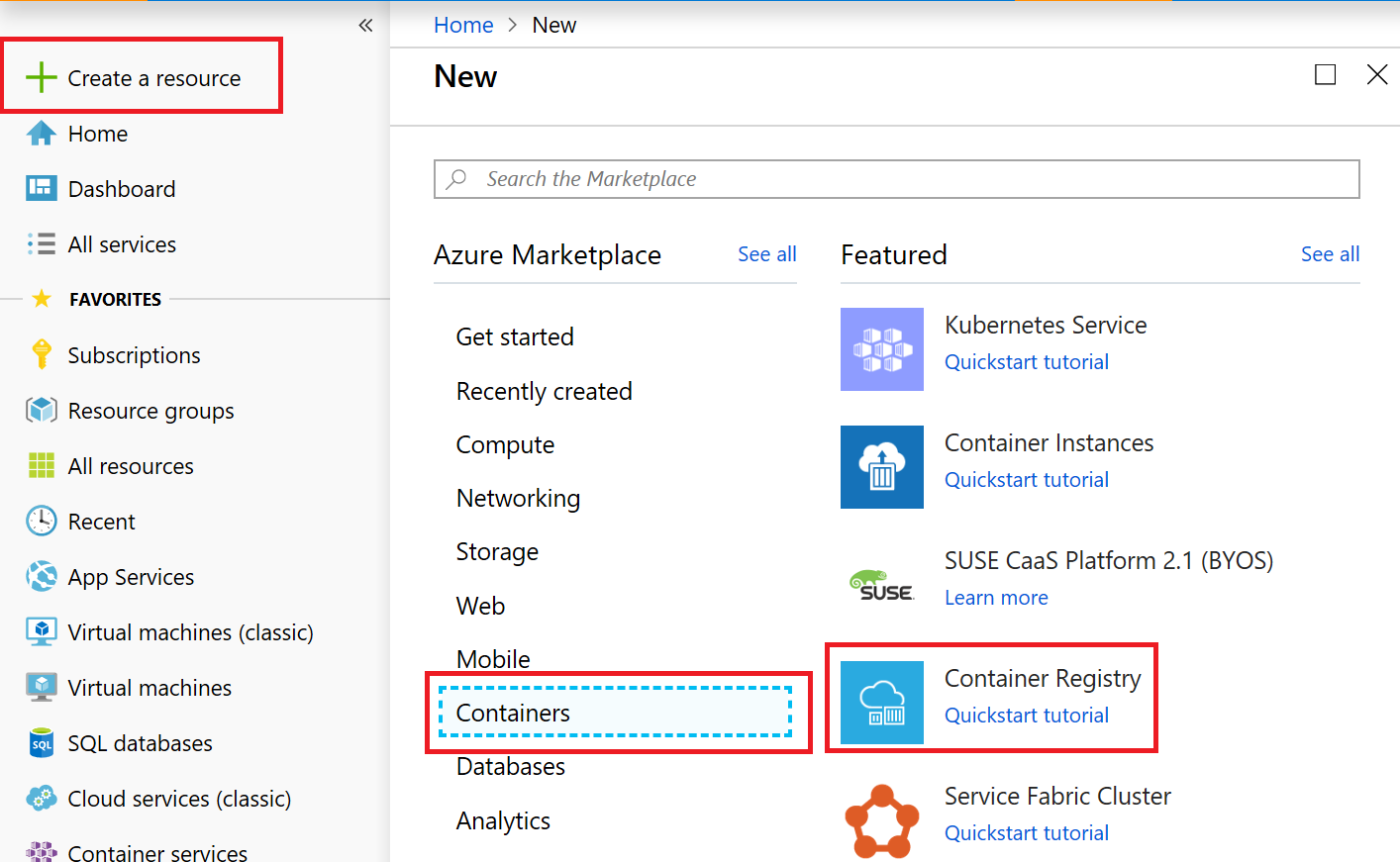Click in the Search the Marketplace field
Viewport: 1400px width, 862px height.
(897, 179)
